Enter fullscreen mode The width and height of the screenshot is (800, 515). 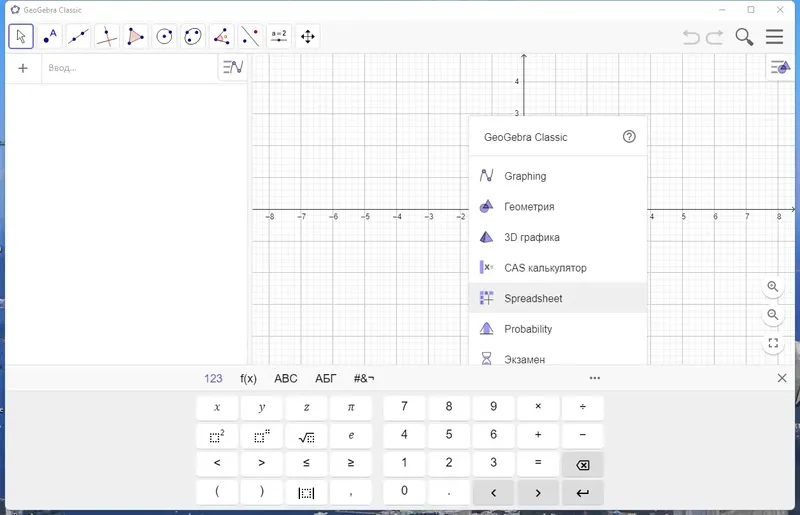coord(773,343)
